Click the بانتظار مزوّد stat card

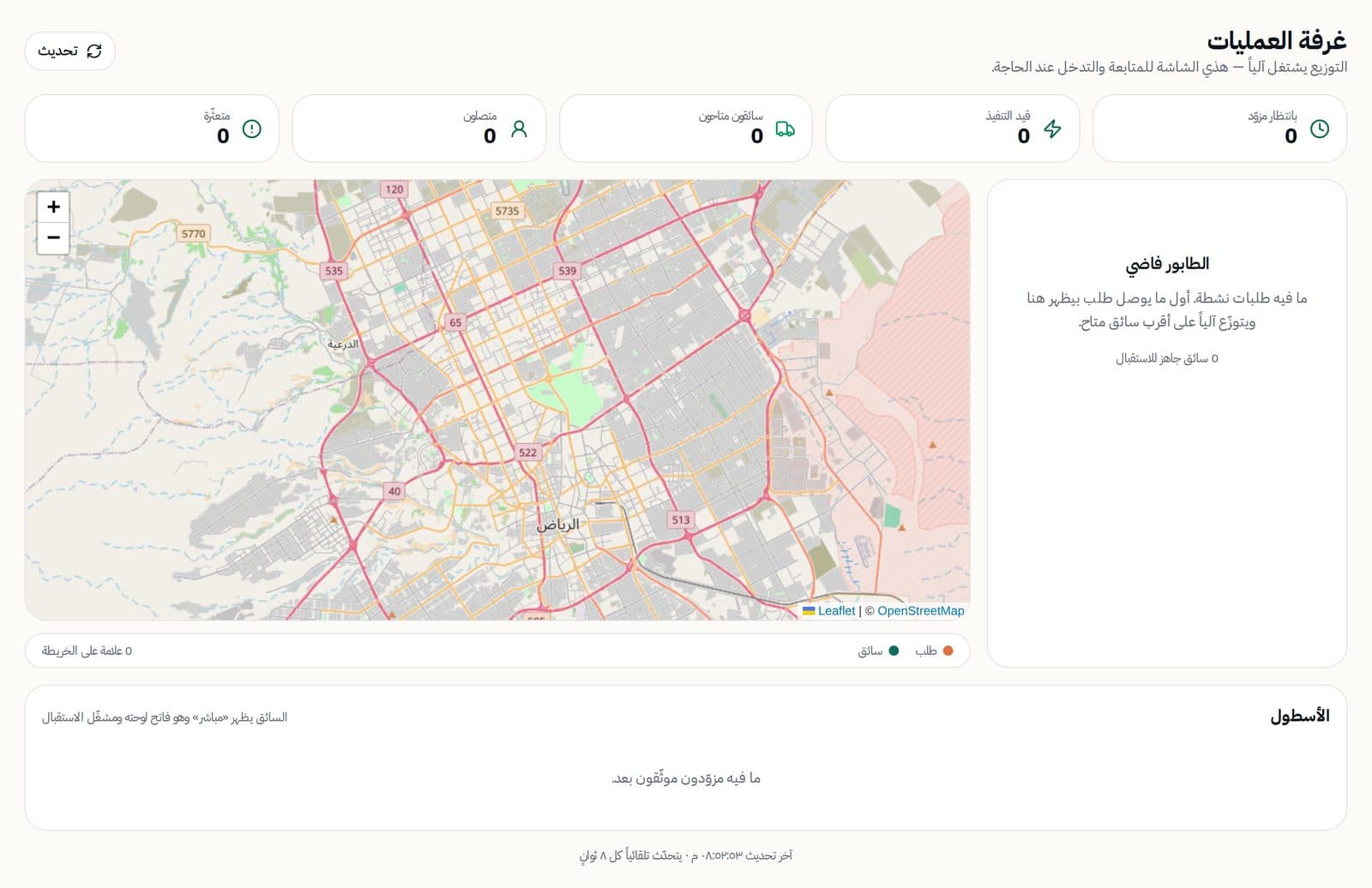[x=1219, y=129]
